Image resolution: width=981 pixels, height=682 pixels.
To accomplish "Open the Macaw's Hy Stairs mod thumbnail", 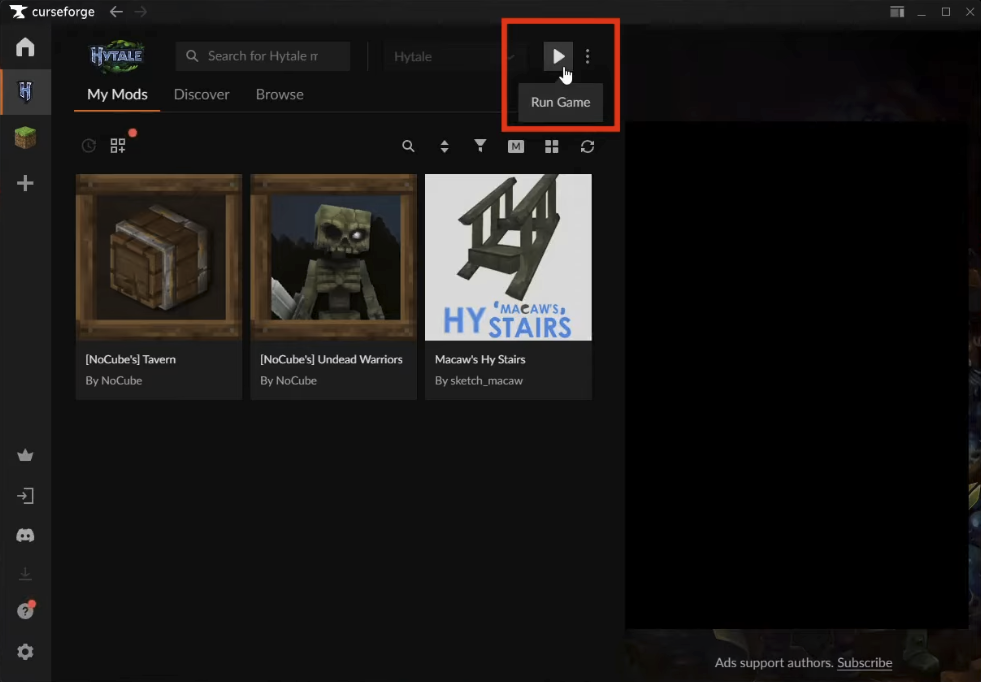I will (x=508, y=257).
